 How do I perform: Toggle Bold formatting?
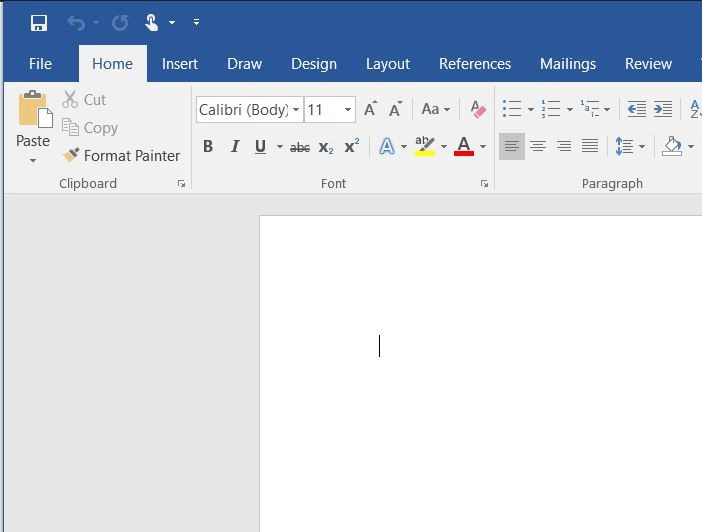208,147
